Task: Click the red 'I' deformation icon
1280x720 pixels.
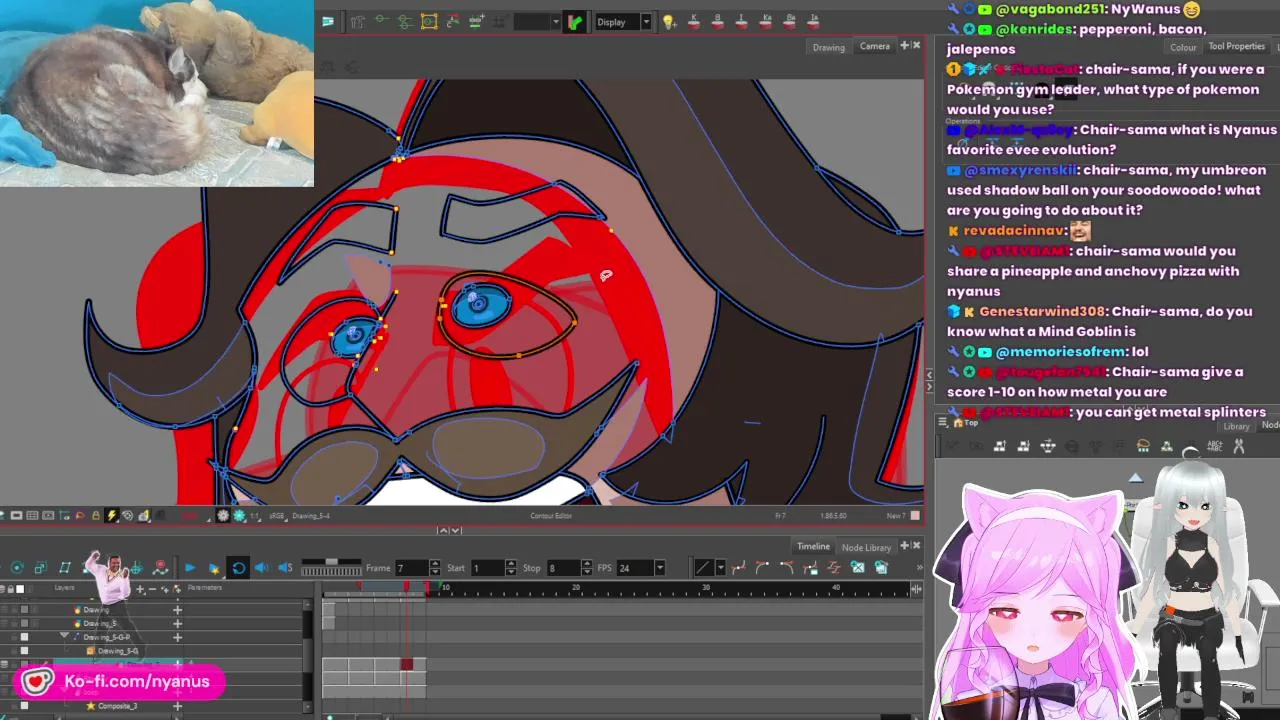Action: 741,22
